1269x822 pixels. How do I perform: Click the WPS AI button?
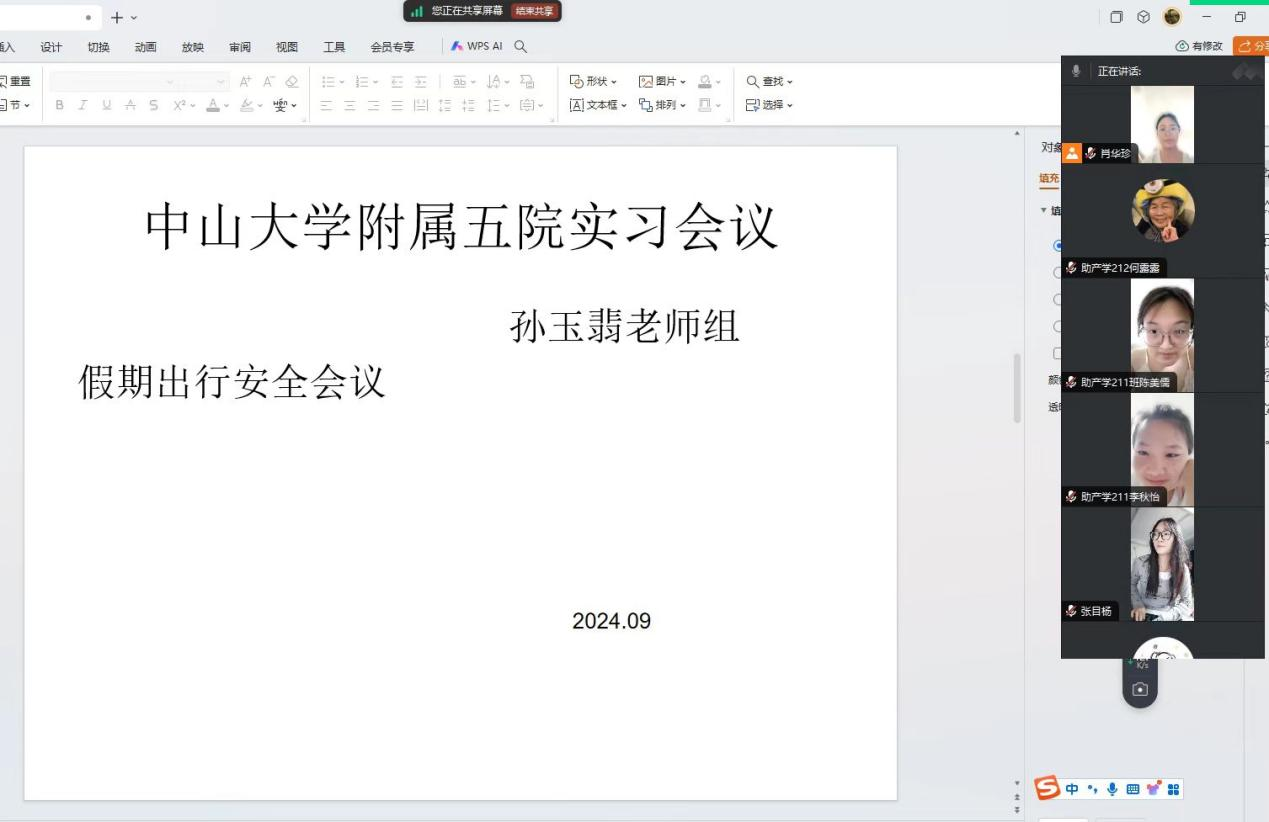pos(477,46)
